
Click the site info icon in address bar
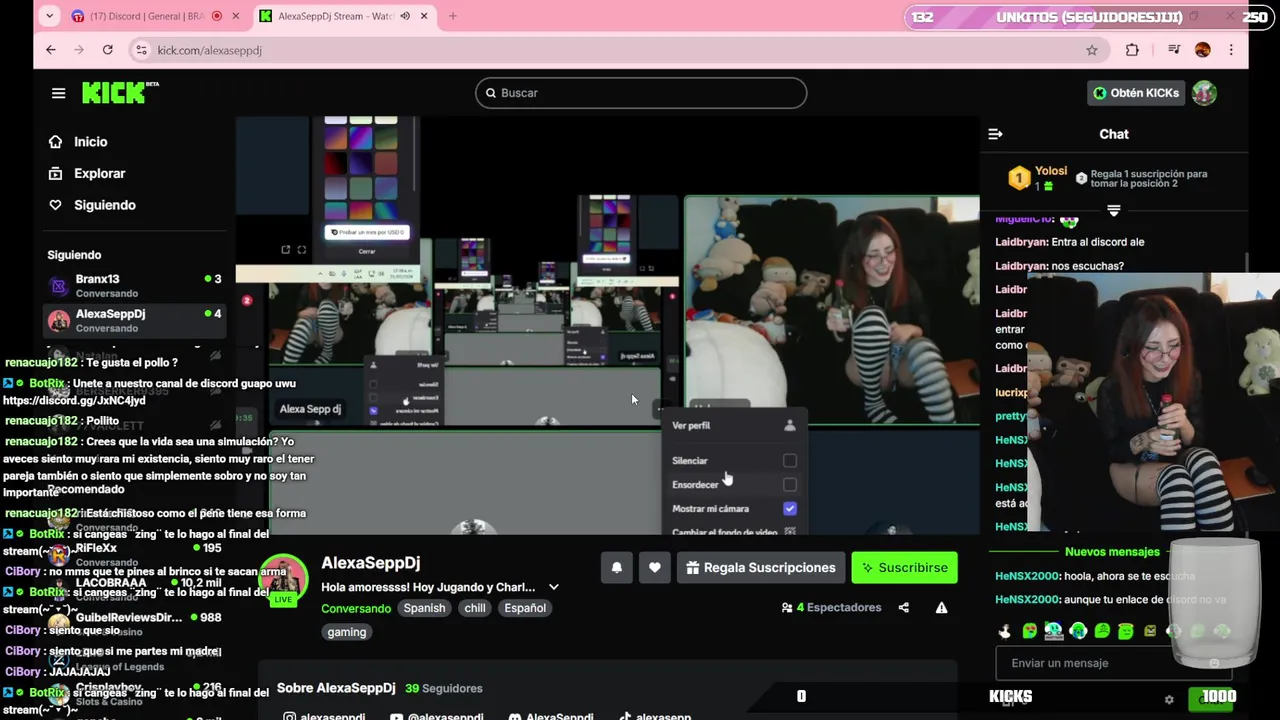point(142,50)
